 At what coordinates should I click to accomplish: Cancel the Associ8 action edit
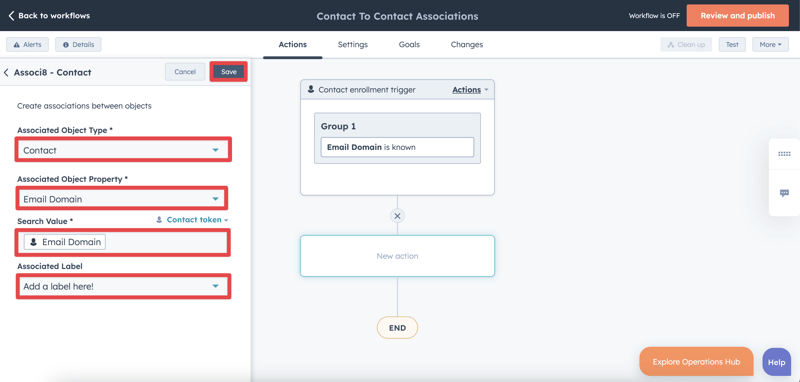(185, 72)
